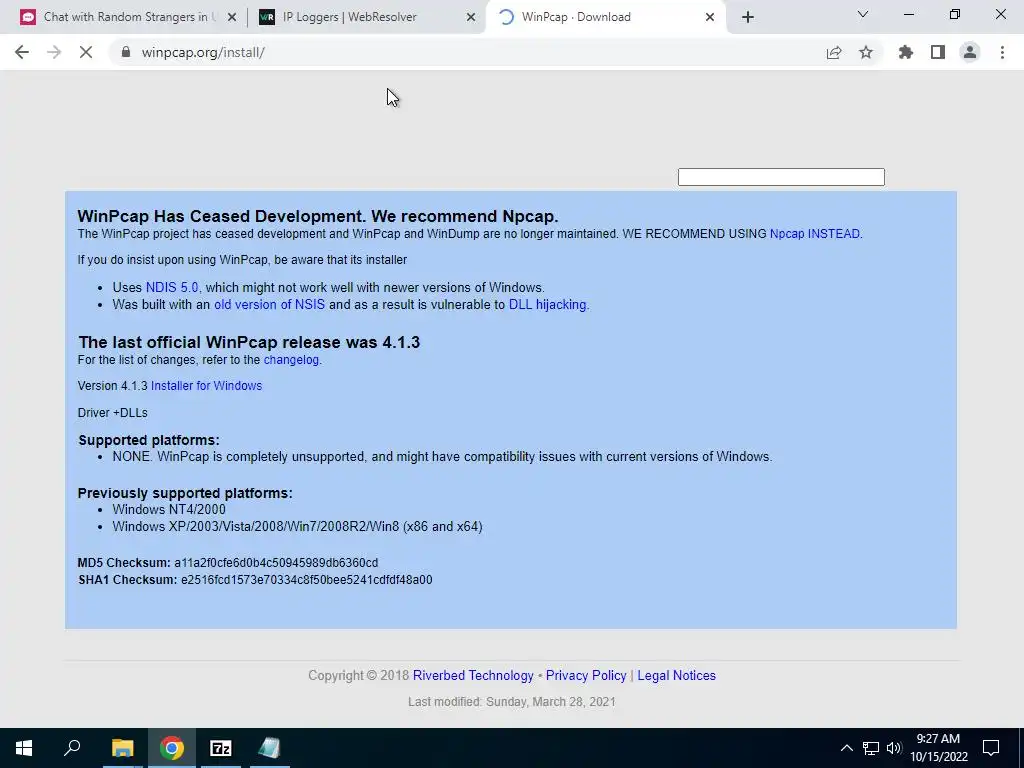Close the Chat with Random Strangers tab
1024x768 pixels.
pyautogui.click(x=231, y=17)
